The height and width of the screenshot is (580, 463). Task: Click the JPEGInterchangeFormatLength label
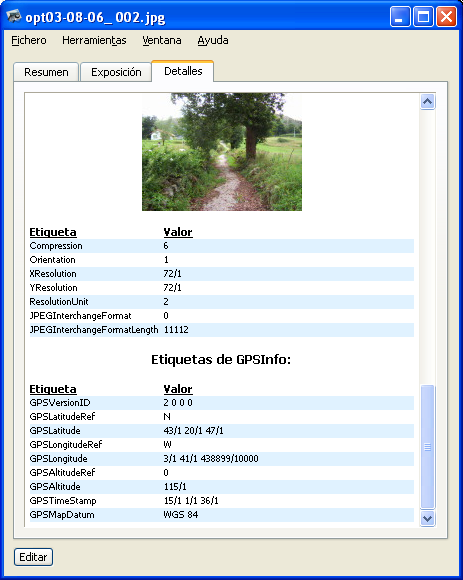coord(94,330)
